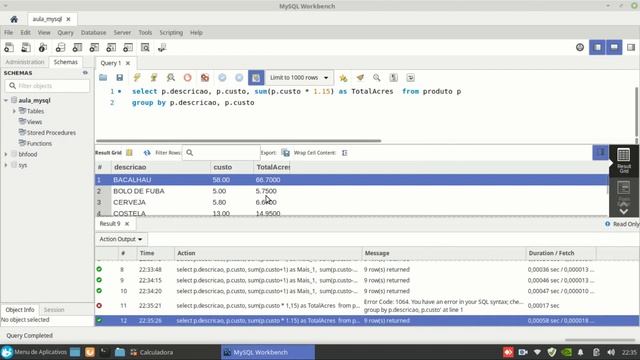Toggle result side panel visibility button
This screenshot has width=640, height=360.
pos(600,153)
